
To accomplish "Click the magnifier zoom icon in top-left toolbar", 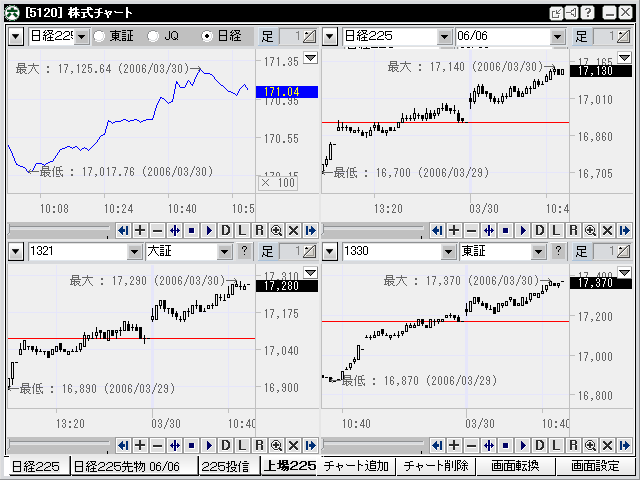I will (x=276, y=231).
